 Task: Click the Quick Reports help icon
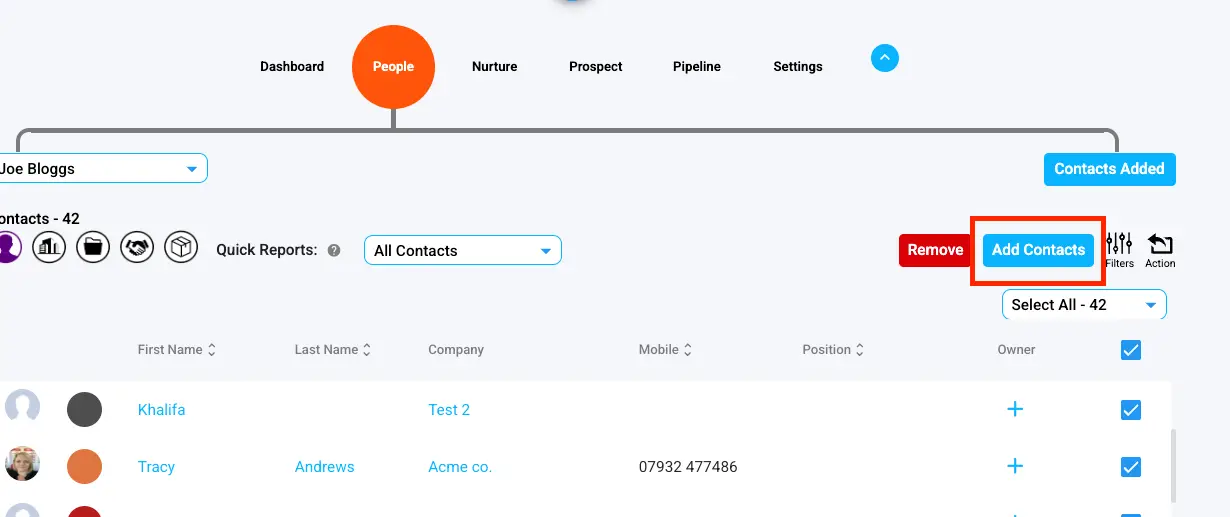334,251
